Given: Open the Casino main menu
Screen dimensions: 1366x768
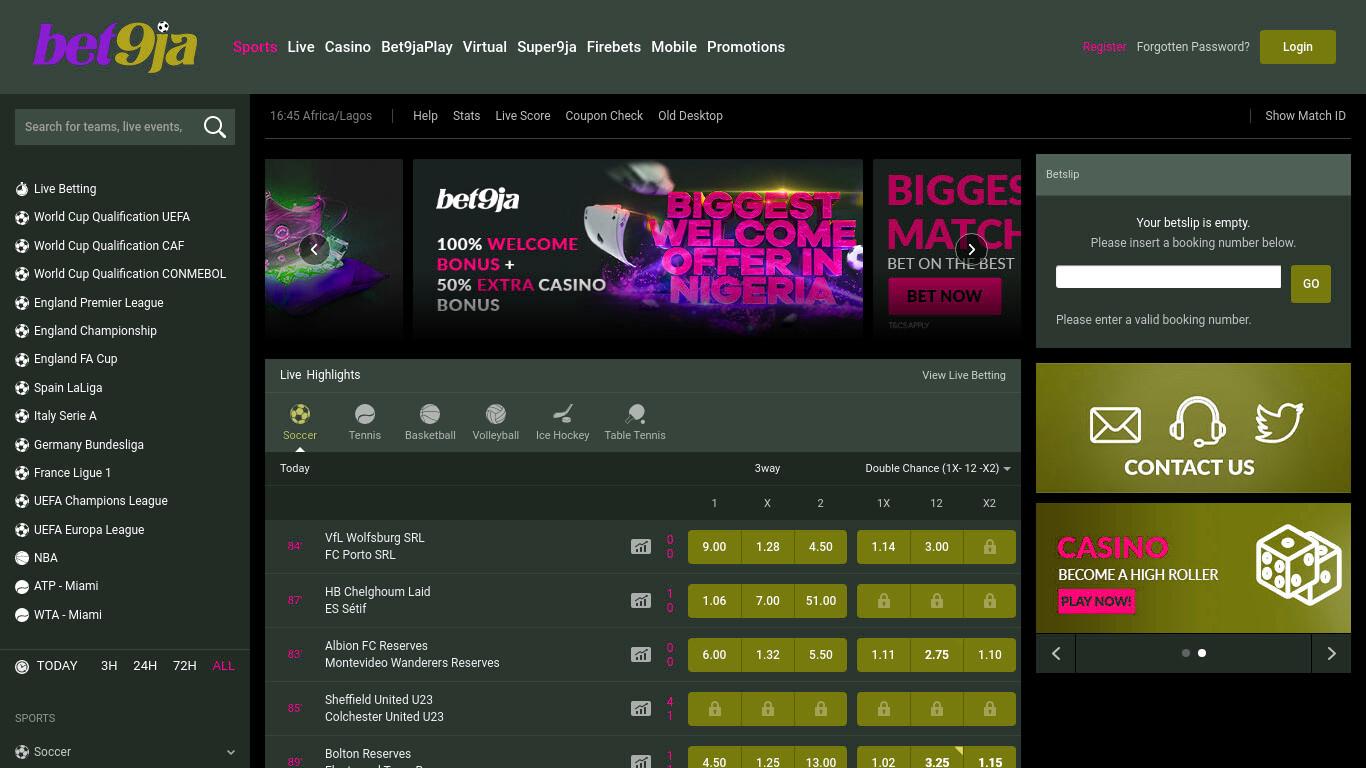Looking at the screenshot, I should tap(348, 47).
